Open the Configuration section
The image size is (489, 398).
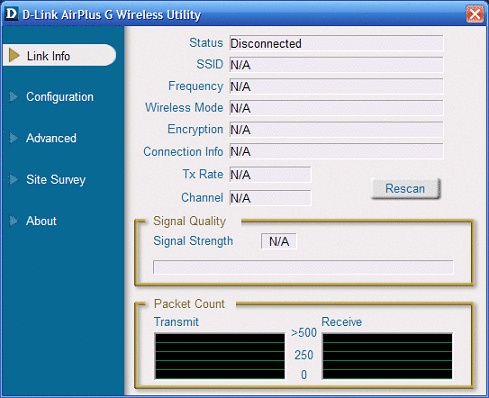tap(60, 97)
